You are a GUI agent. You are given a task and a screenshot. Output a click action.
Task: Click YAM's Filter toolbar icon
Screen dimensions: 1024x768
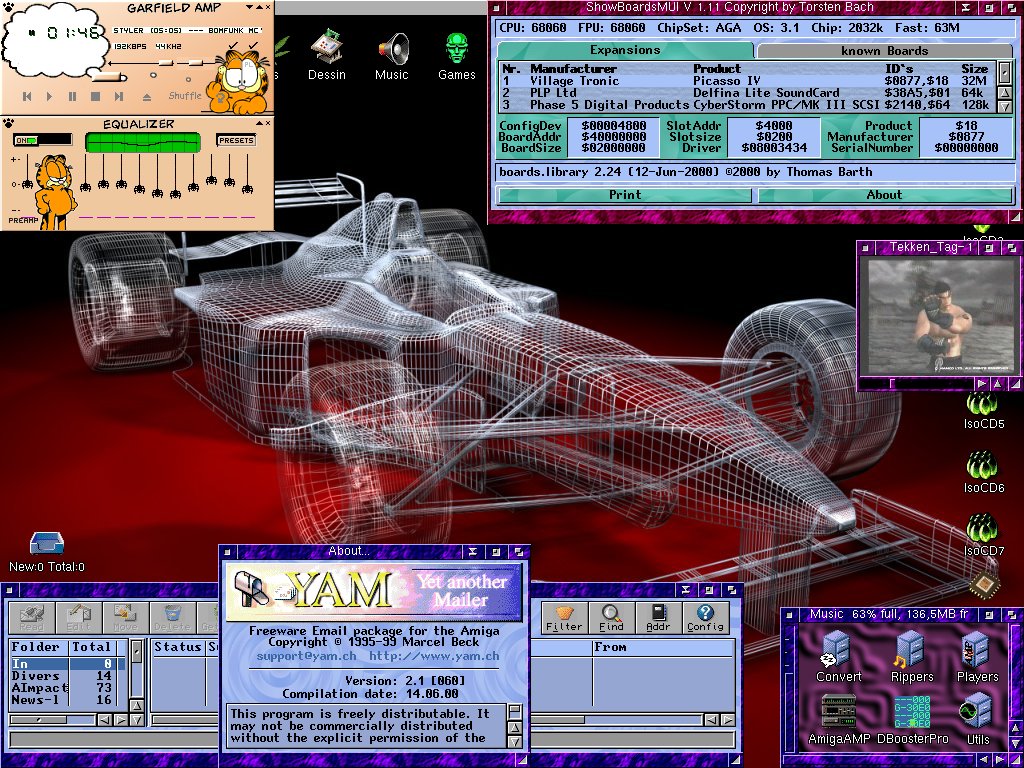pyautogui.click(x=566, y=618)
